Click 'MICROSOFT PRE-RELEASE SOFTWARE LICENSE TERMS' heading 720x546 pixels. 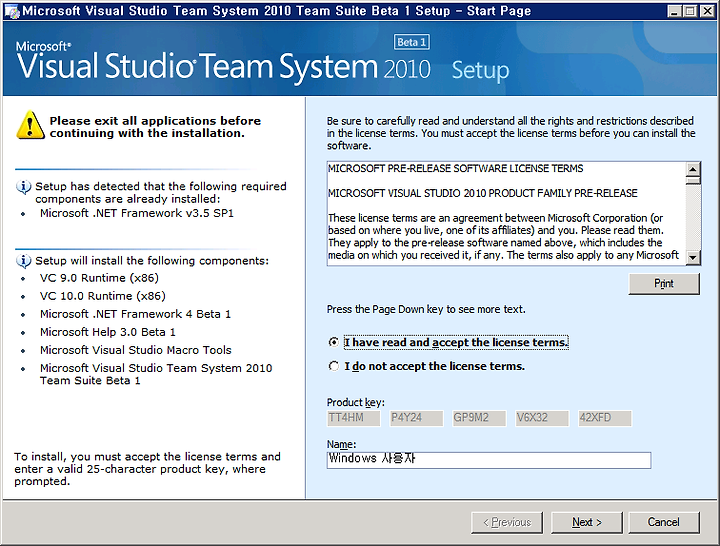pyautogui.click(x=456, y=169)
